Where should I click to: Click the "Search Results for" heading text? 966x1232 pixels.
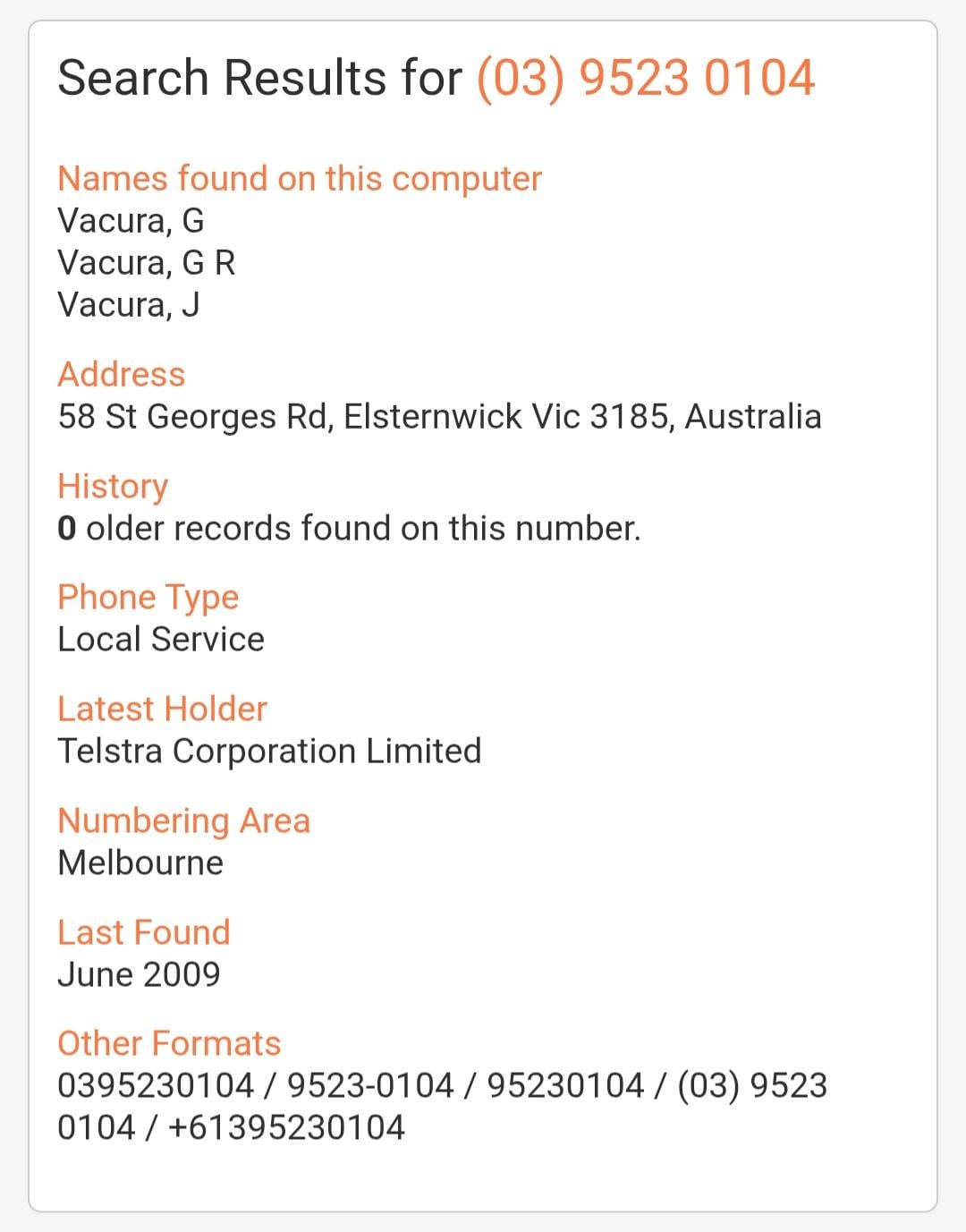(259, 78)
